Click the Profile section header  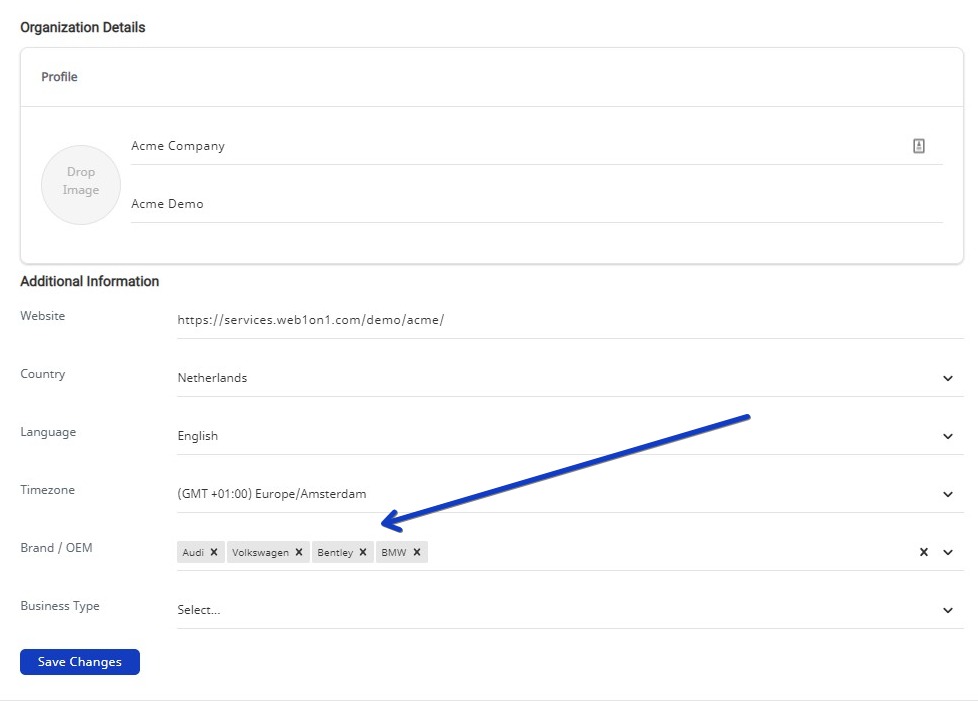tap(59, 77)
